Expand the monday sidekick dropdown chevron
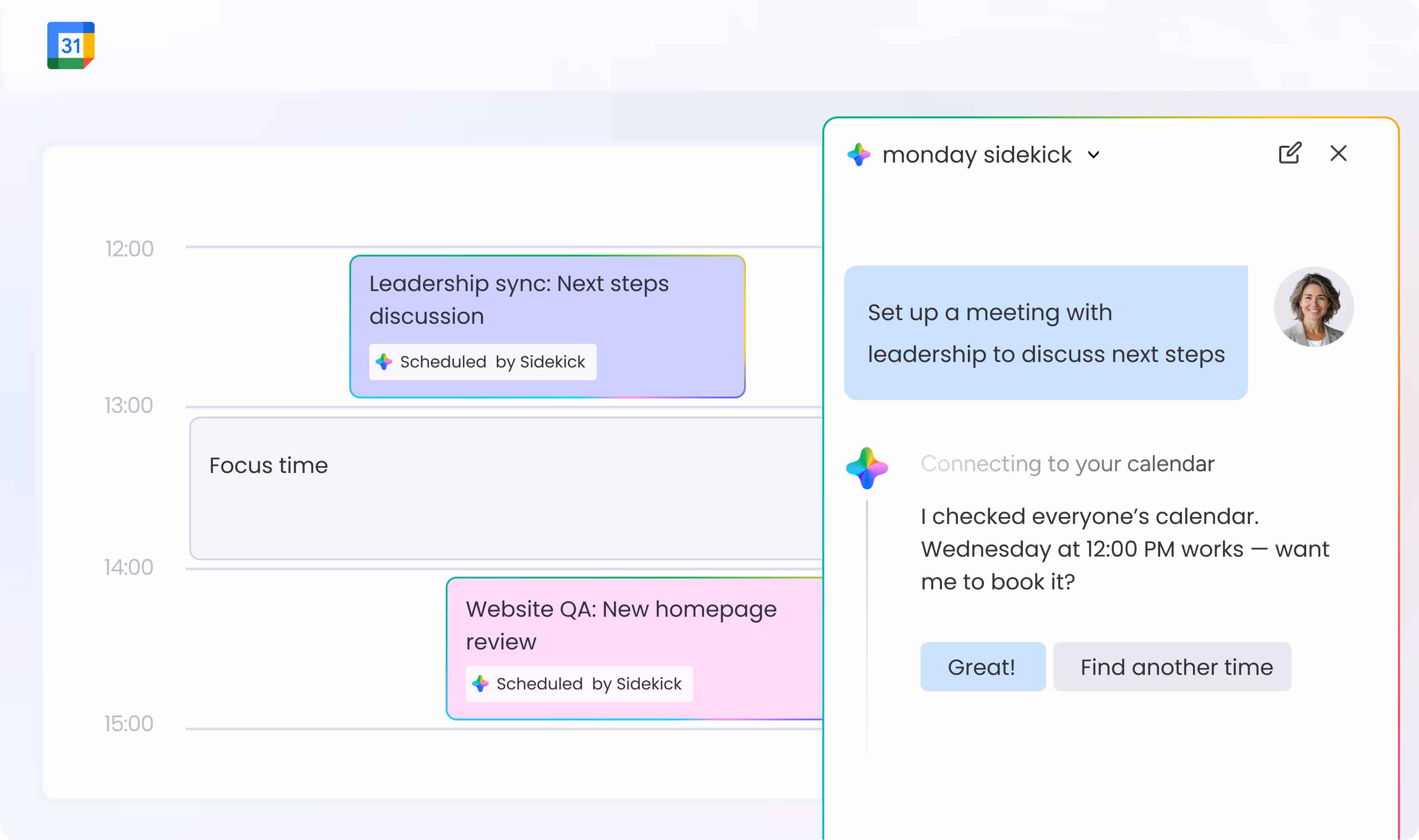 click(1093, 155)
